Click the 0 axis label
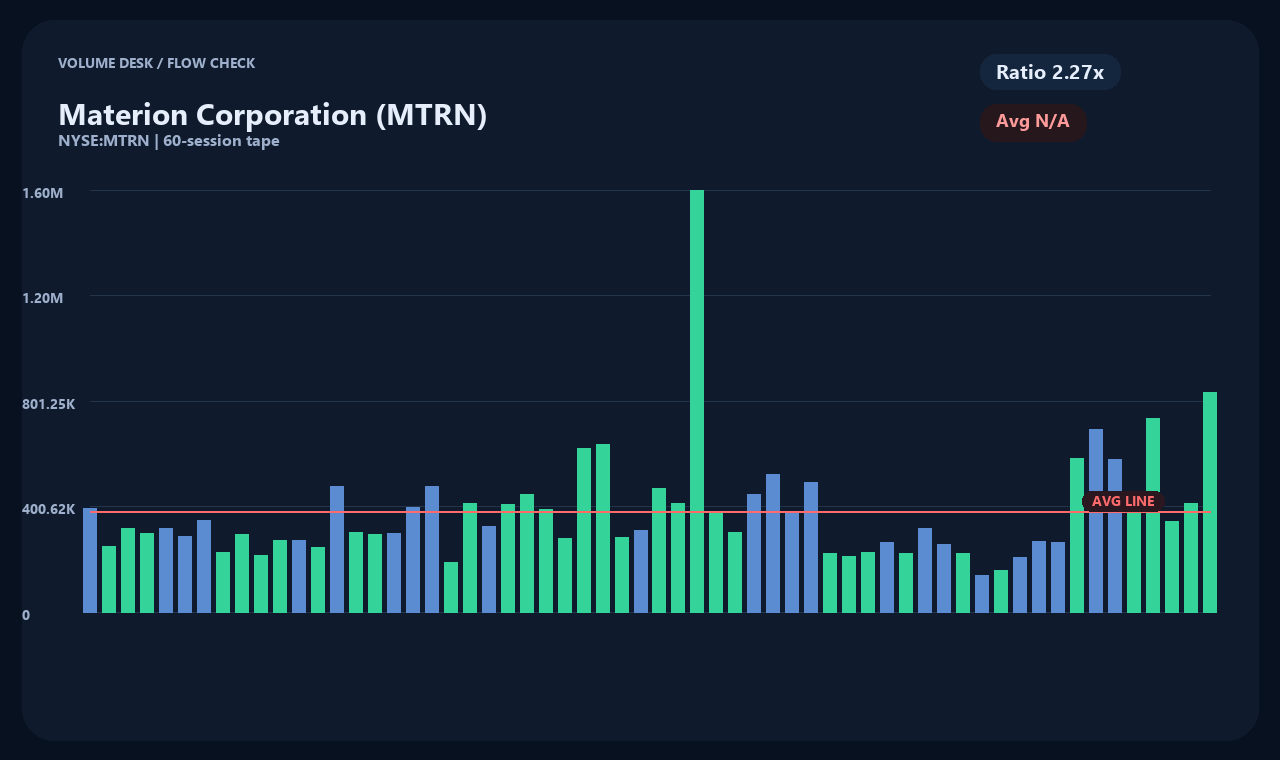This screenshot has height=760, width=1280. pos(26,615)
